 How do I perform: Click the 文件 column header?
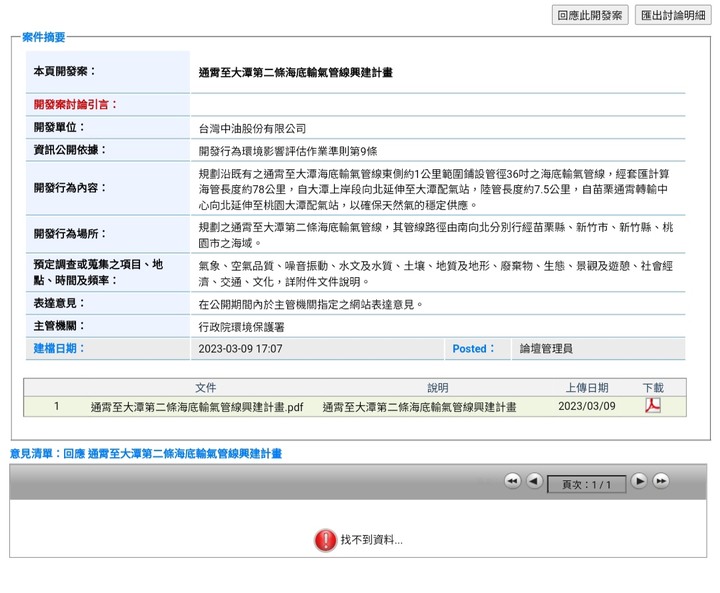click(205, 388)
